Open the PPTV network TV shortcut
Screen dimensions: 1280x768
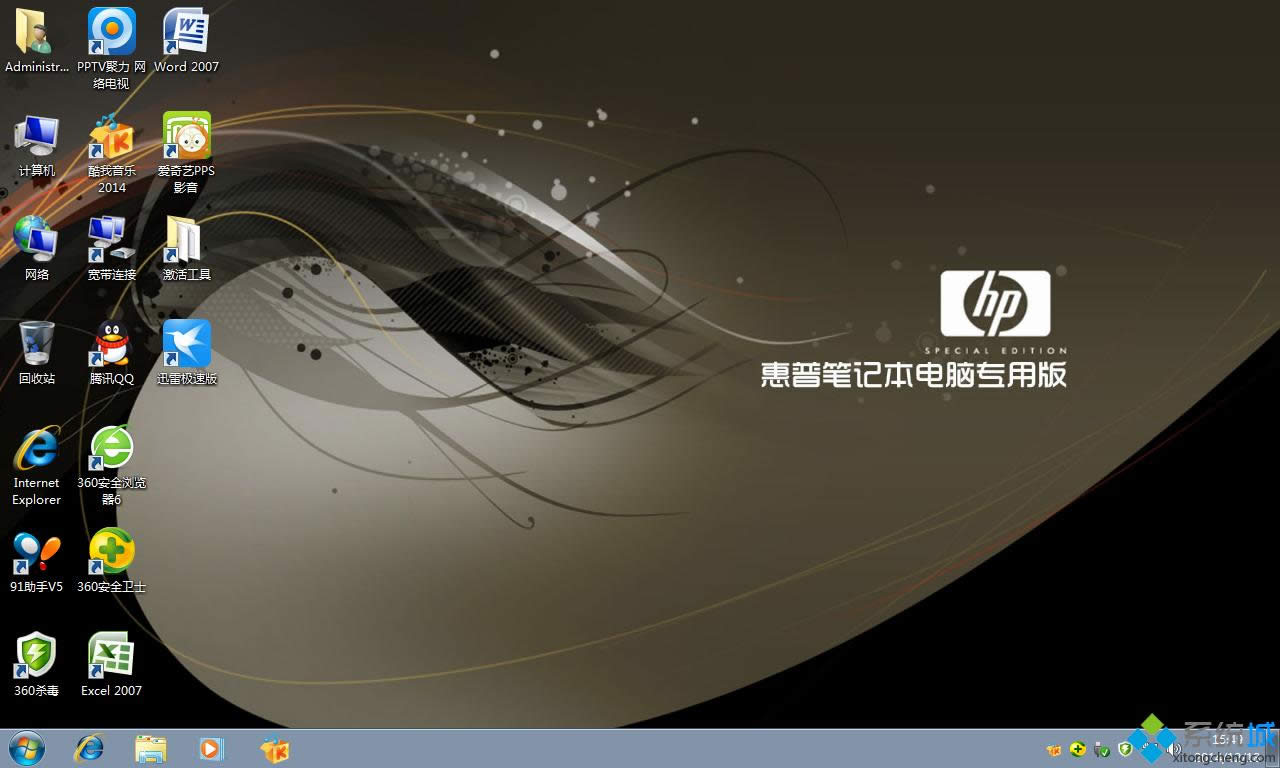pos(111,33)
